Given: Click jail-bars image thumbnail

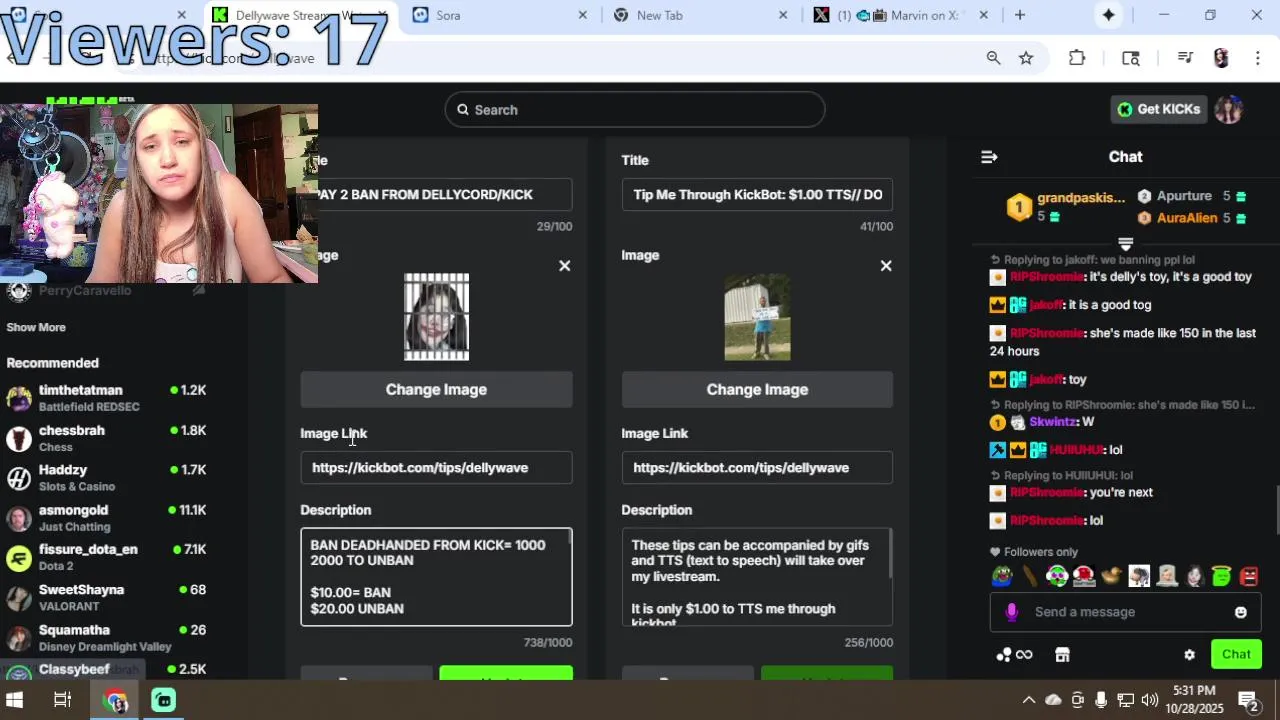Looking at the screenshot, I should point(436,317).
